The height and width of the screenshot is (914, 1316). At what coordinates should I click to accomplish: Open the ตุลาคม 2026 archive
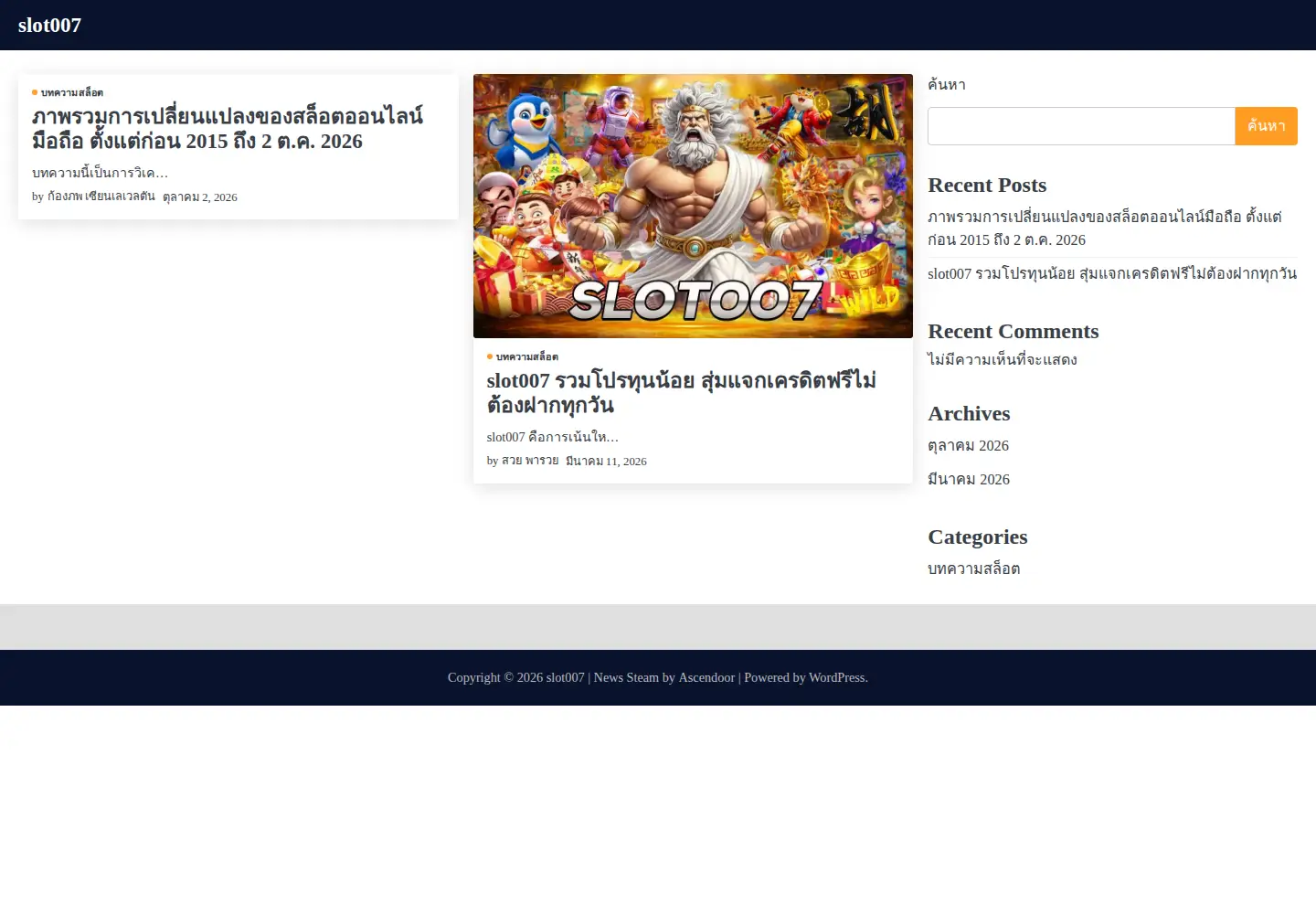click(968, 445)
